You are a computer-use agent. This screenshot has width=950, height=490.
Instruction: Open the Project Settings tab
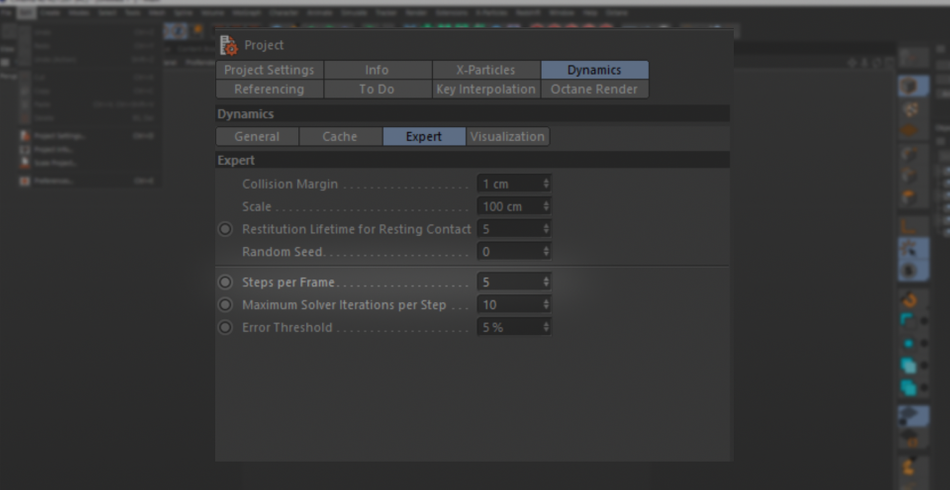point(269,70)
